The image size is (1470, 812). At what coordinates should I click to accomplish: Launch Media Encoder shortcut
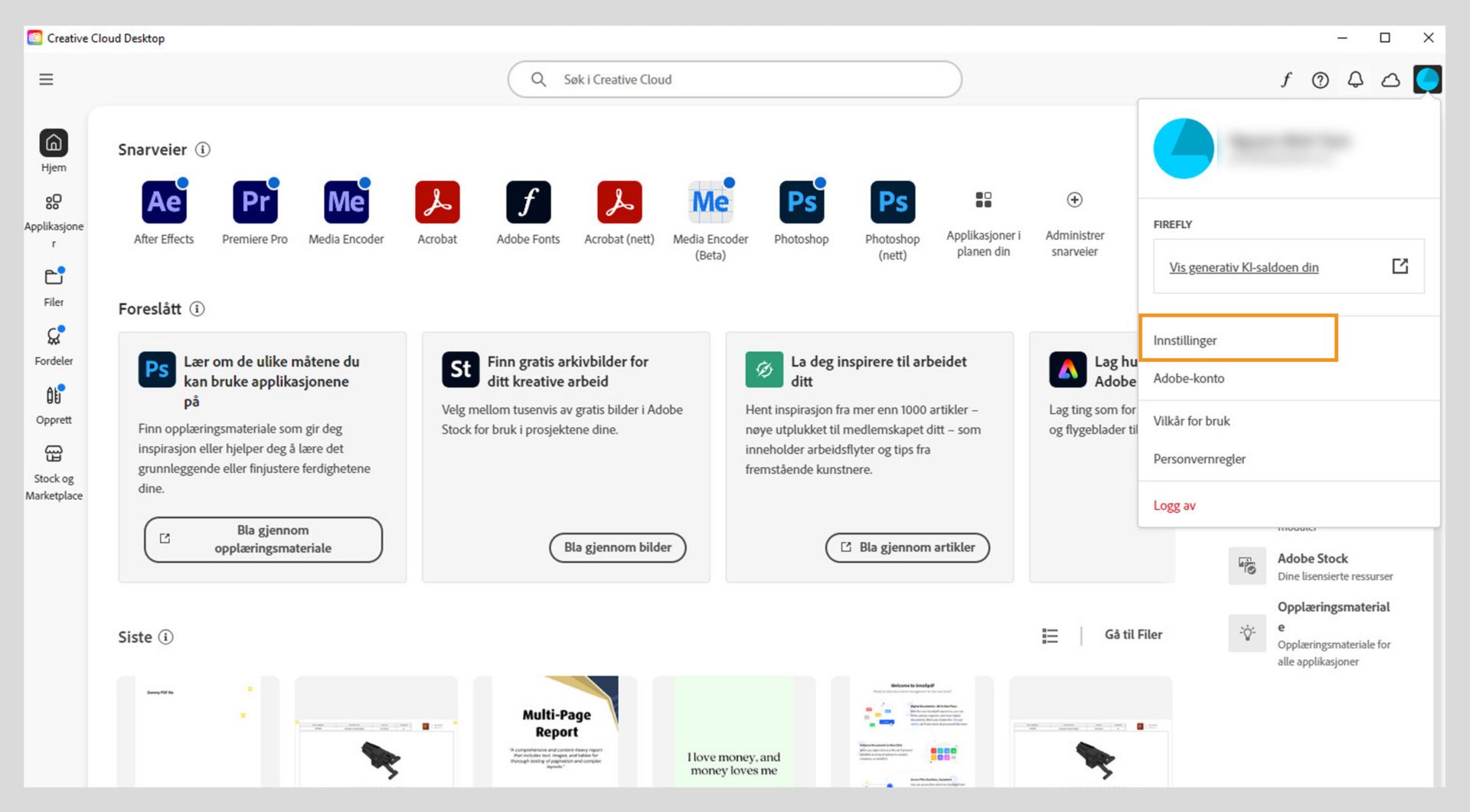coord(346,202)
